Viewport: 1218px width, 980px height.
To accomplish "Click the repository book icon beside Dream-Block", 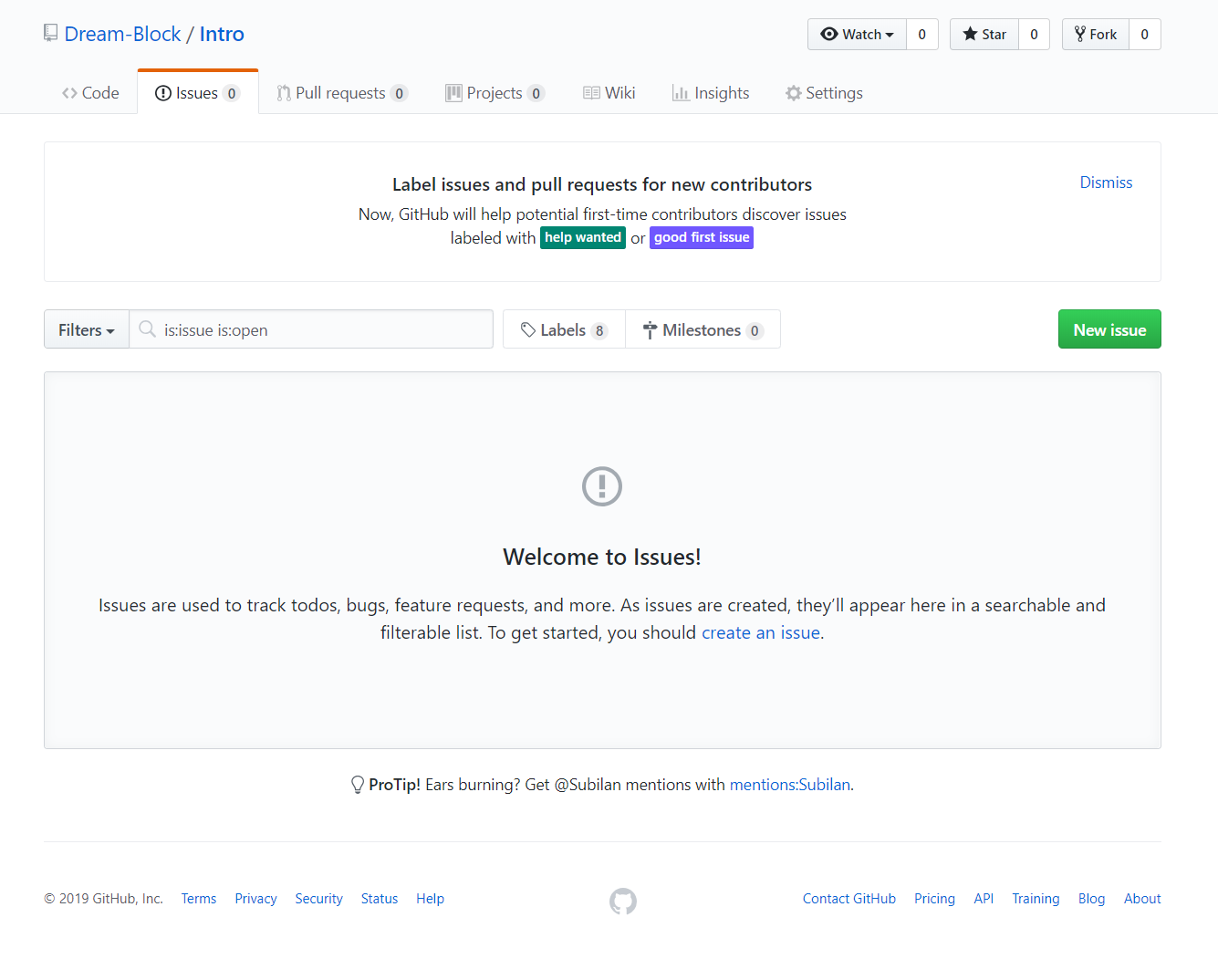I will [49, 31].
